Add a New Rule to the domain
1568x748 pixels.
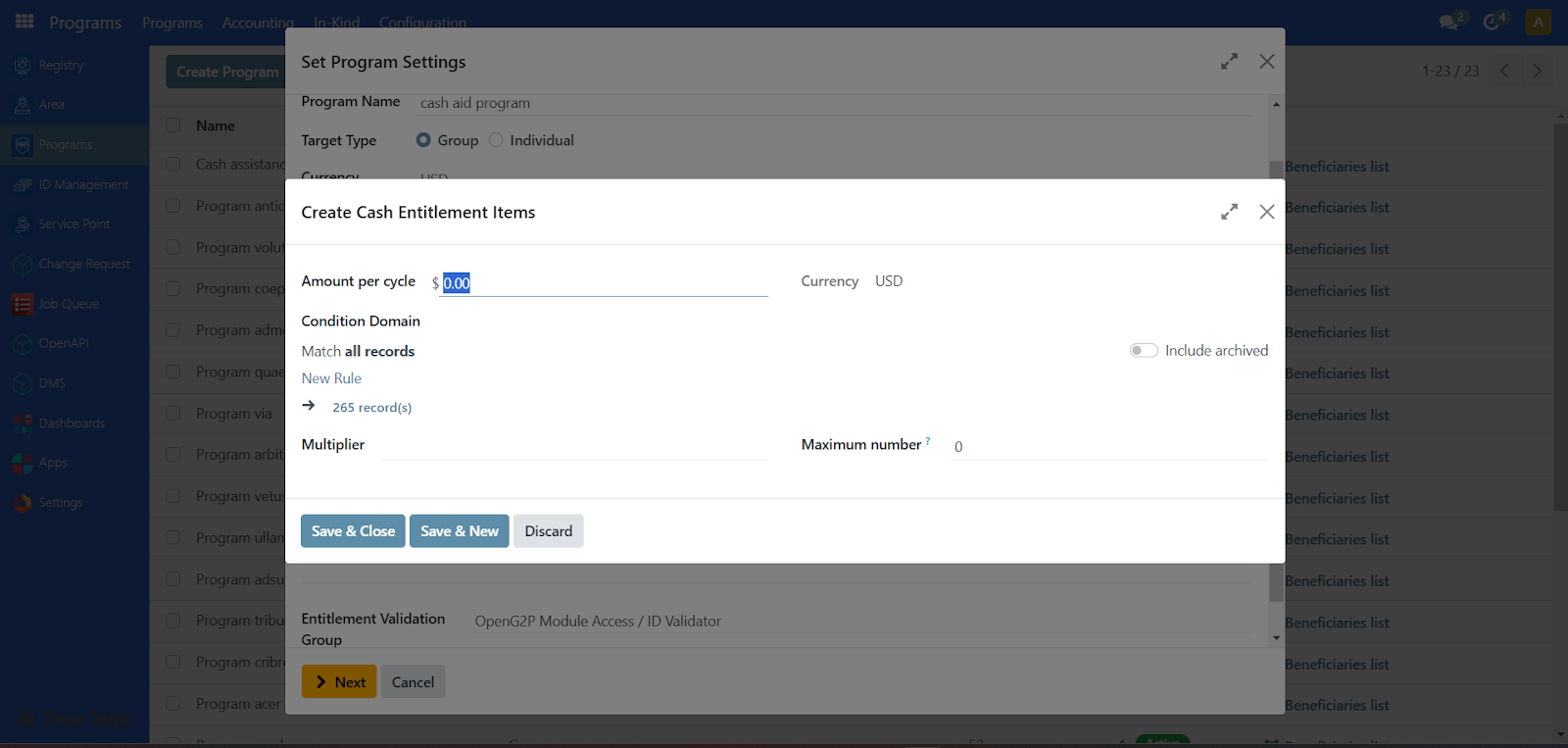pos(331,378)
